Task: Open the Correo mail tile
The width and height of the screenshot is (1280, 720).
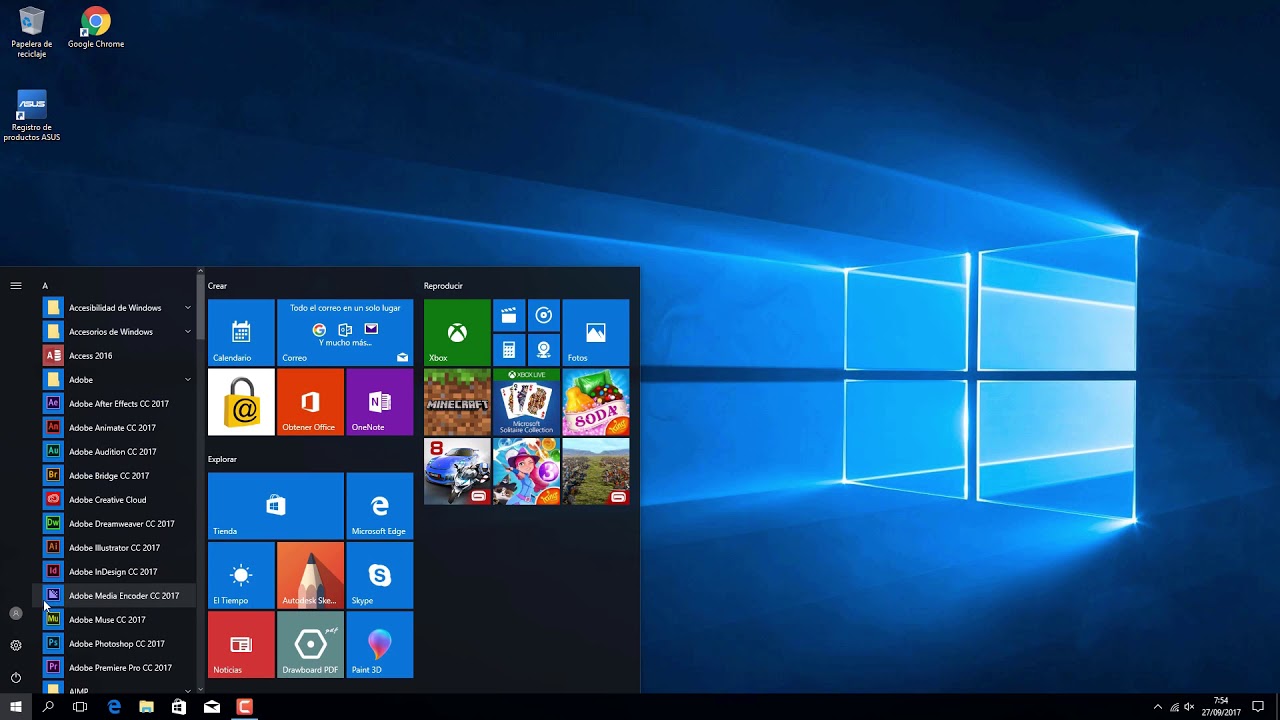Action: pos(345,332)
